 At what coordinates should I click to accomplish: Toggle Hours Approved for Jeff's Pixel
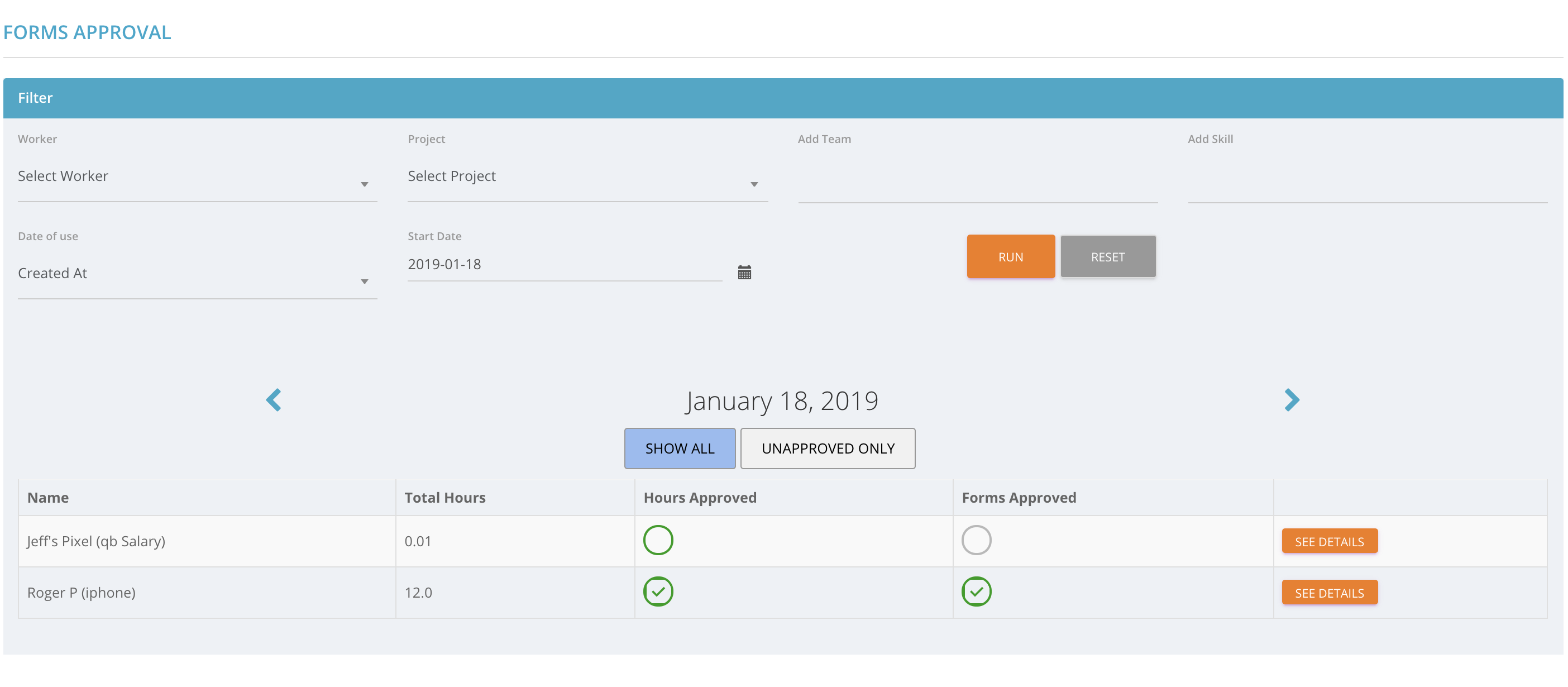coord(658,540)
